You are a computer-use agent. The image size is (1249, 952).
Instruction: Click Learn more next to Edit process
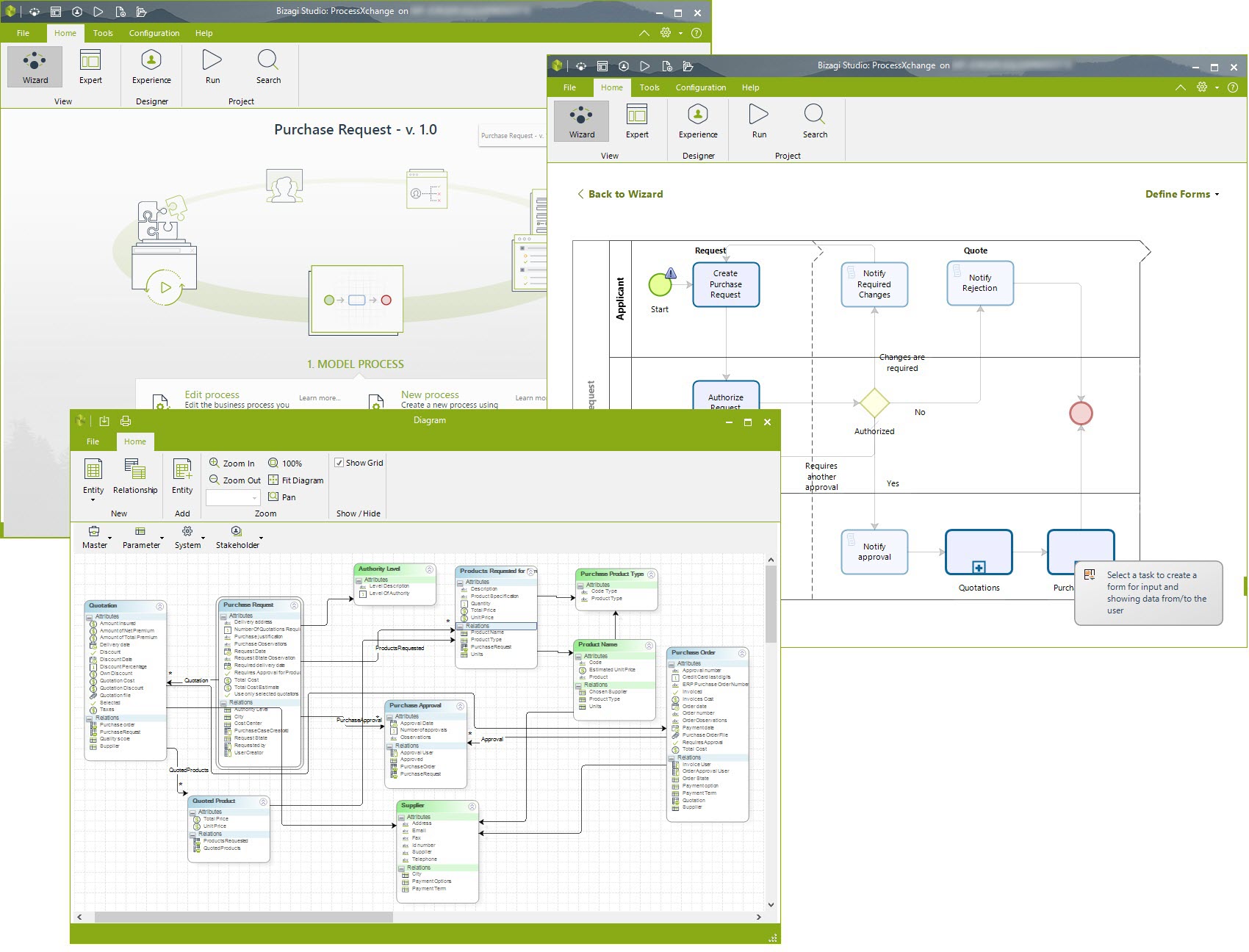[x=320, y=398]
